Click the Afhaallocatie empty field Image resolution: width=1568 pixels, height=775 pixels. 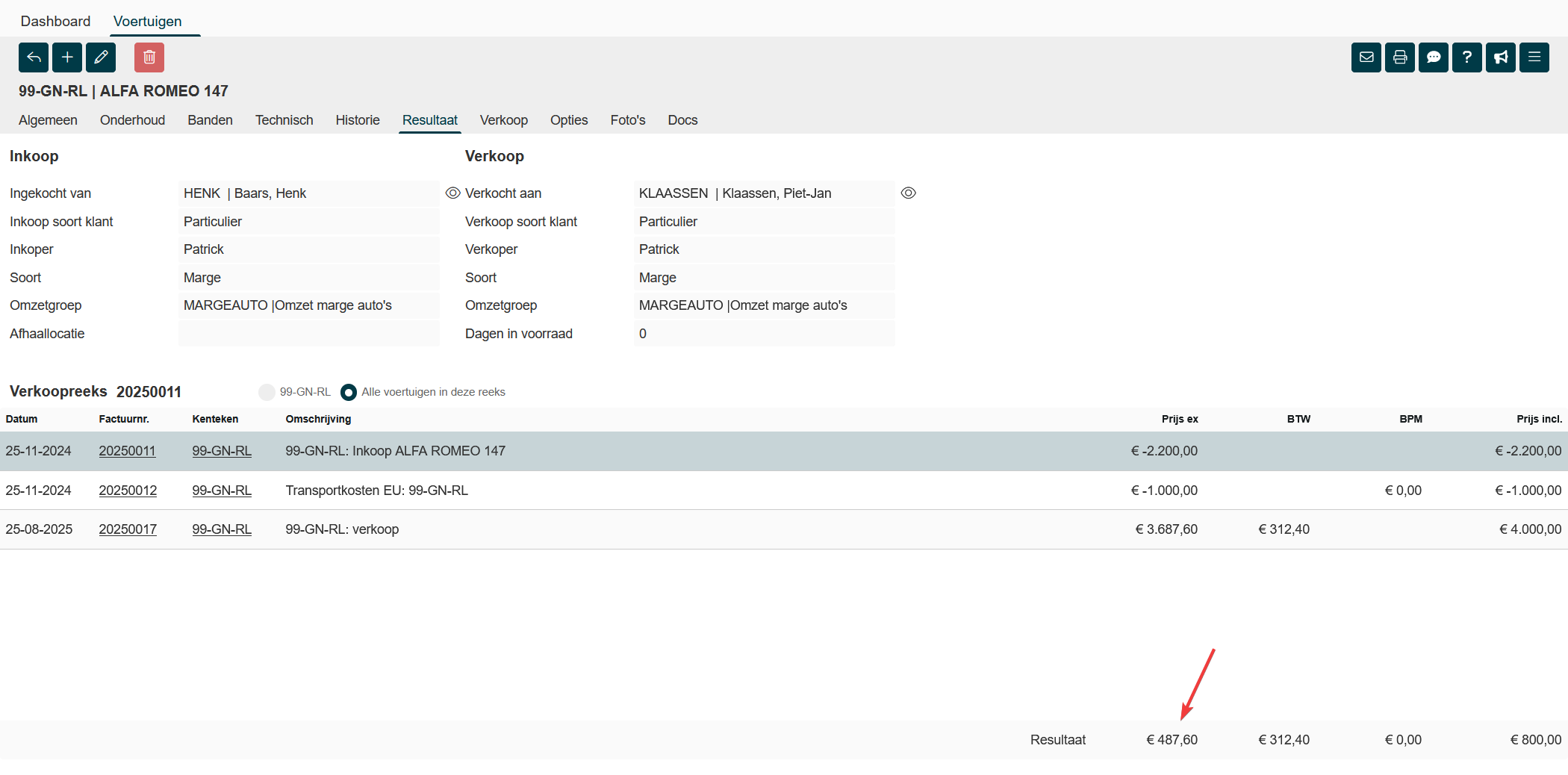308,334
